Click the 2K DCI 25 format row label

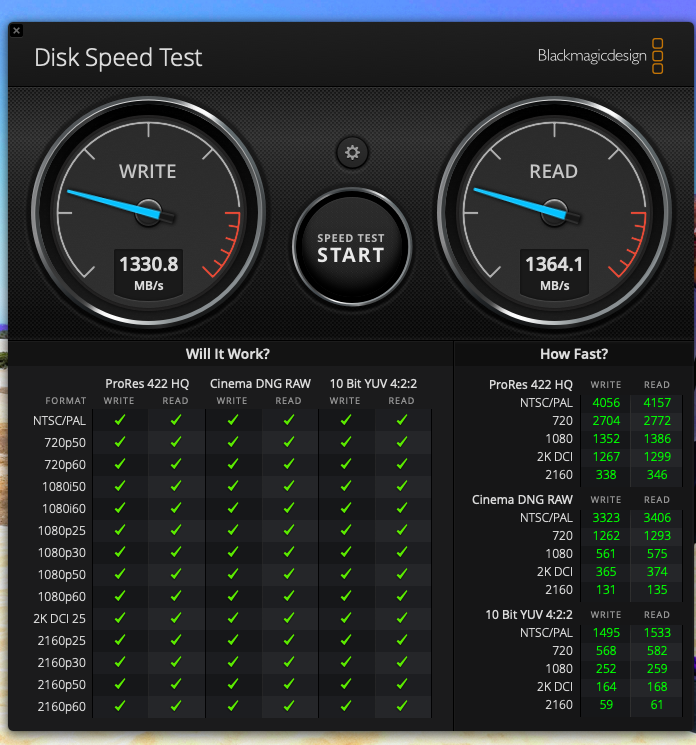coord(59,619)
